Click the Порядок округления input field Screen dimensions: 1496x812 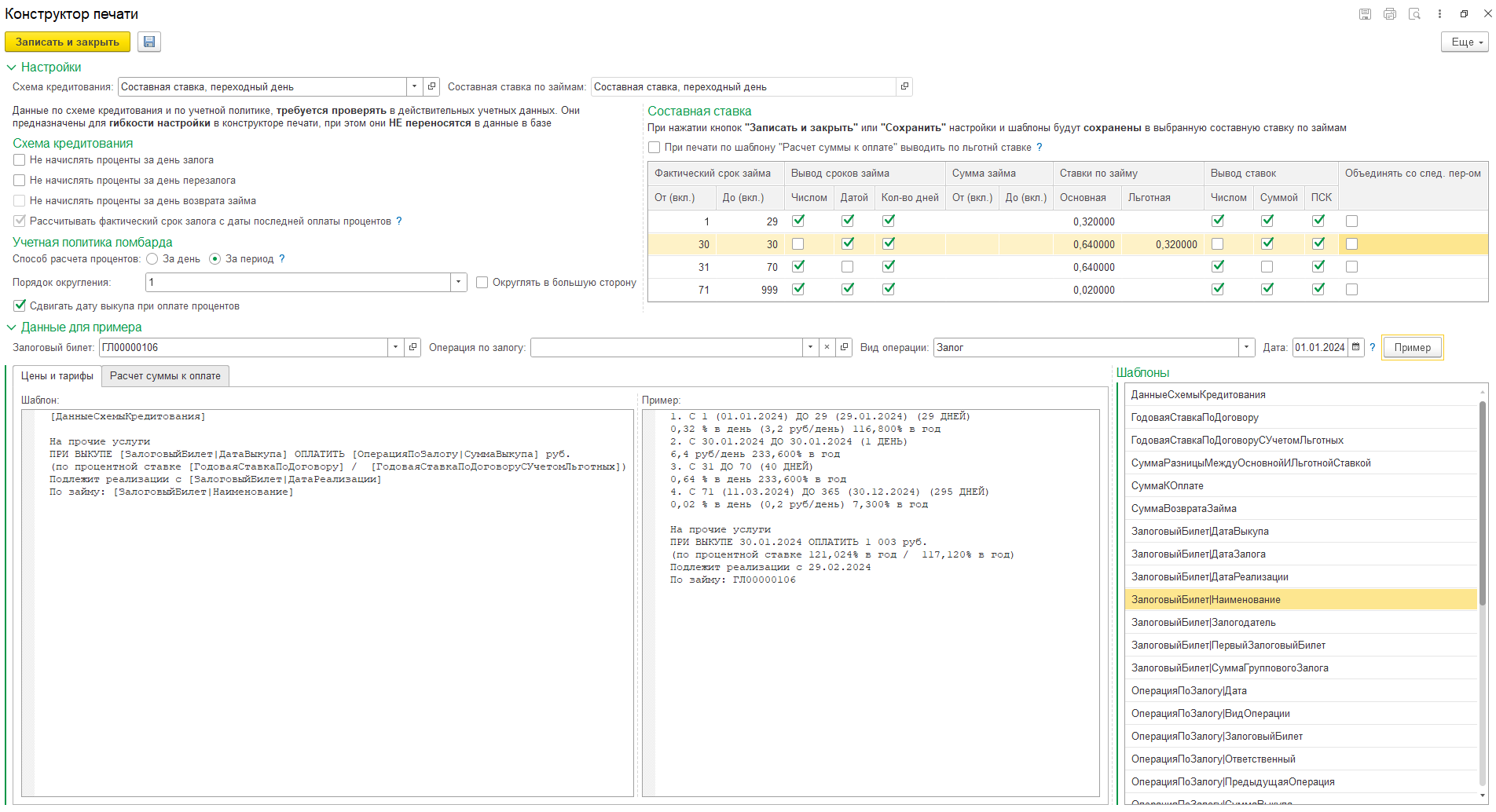[x=299, y=282]
